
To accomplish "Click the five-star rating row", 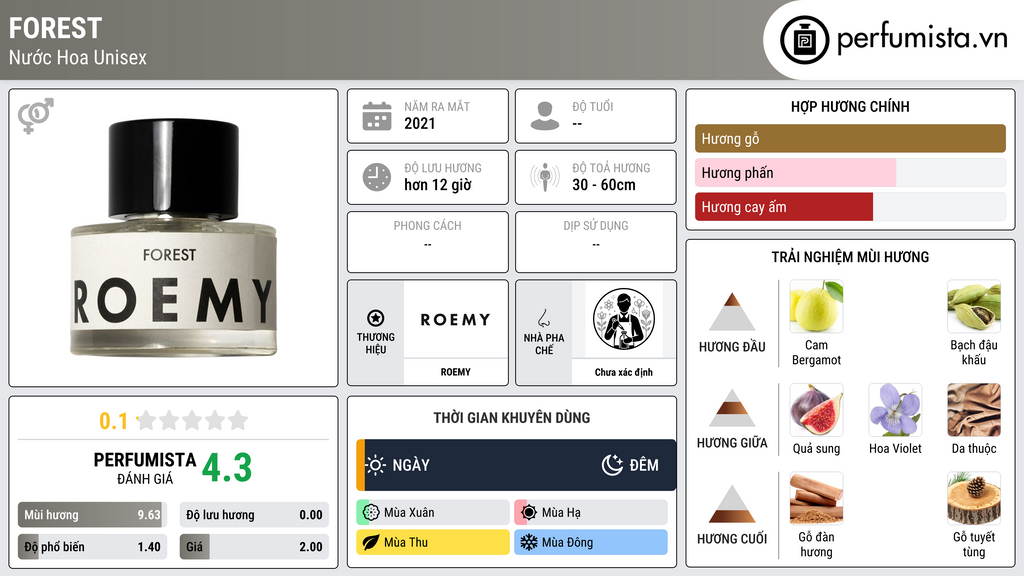I will (x=193, y=420).
